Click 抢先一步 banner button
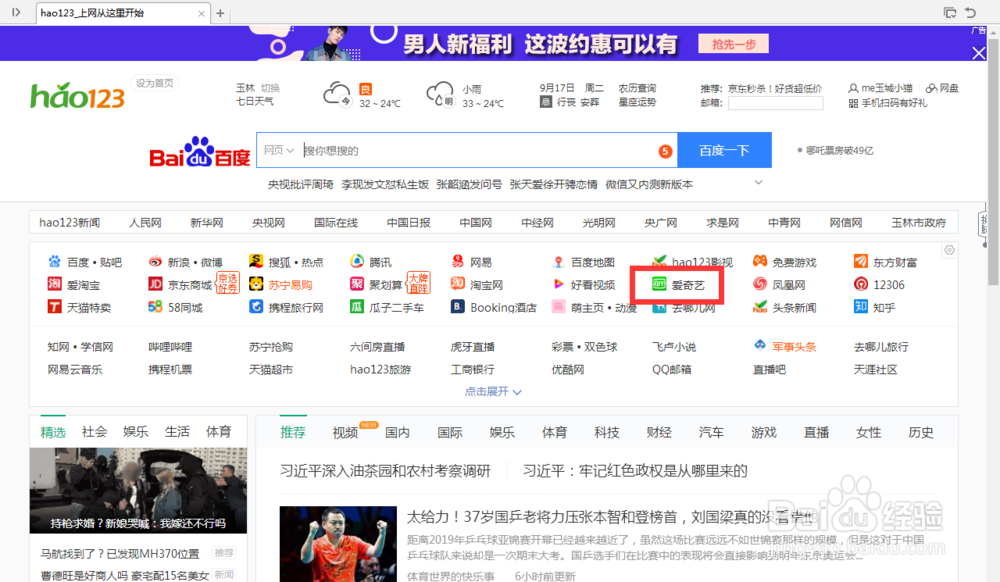1000x582 pixels. point(733,44)
